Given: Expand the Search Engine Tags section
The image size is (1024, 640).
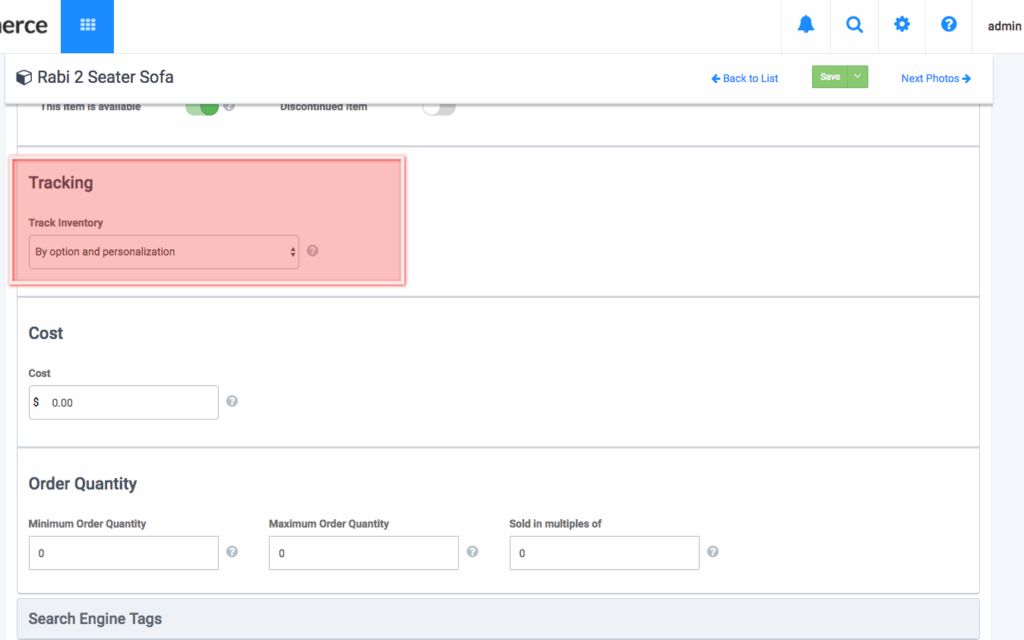Looking at the screenshot, I should point(498,619).
